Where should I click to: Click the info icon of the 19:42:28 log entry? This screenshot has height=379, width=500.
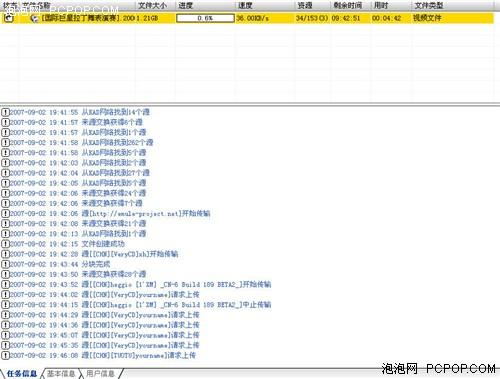[5, 254]
